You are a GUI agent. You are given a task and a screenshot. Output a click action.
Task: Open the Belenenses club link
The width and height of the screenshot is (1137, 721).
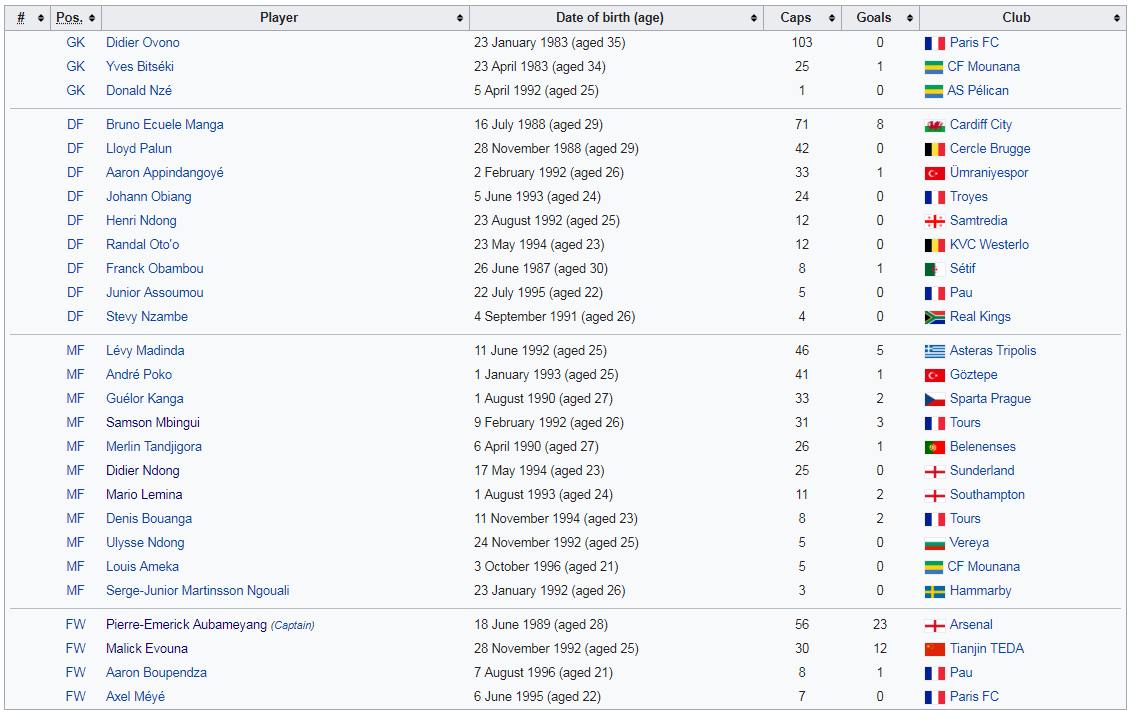pyautogui.click(x=983, y=447)
